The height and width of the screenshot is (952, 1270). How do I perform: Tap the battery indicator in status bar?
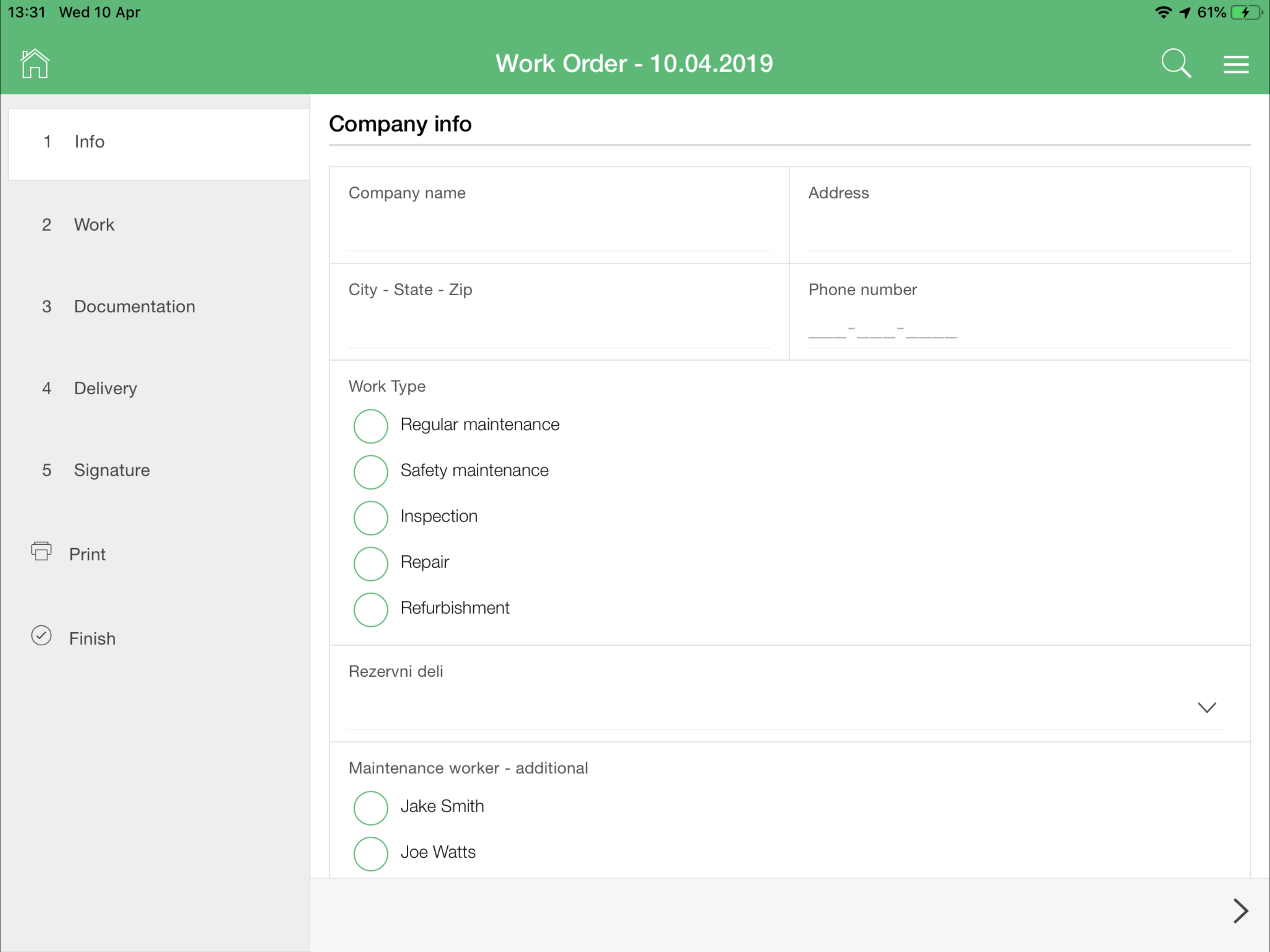tap(1246, 13)
